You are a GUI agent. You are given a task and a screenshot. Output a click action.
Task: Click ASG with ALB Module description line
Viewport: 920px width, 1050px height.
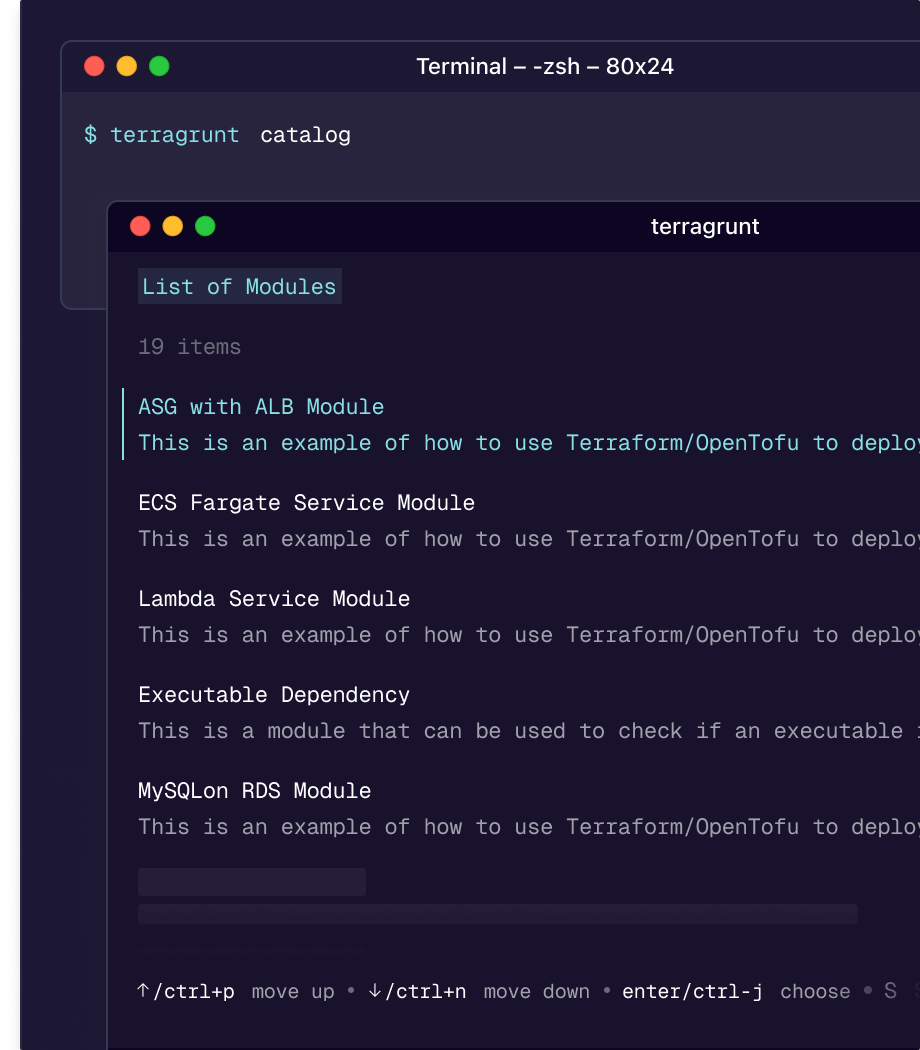click(529, 443)
